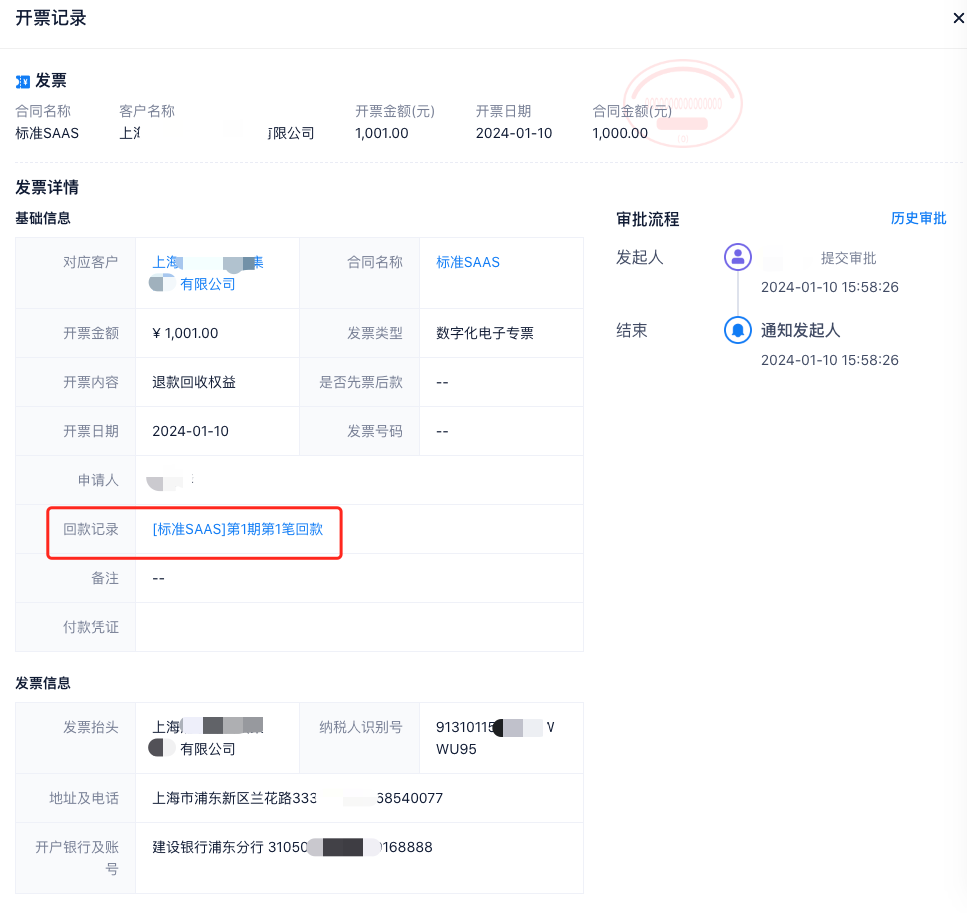Open the 历史审批 link

click(918, 218)
